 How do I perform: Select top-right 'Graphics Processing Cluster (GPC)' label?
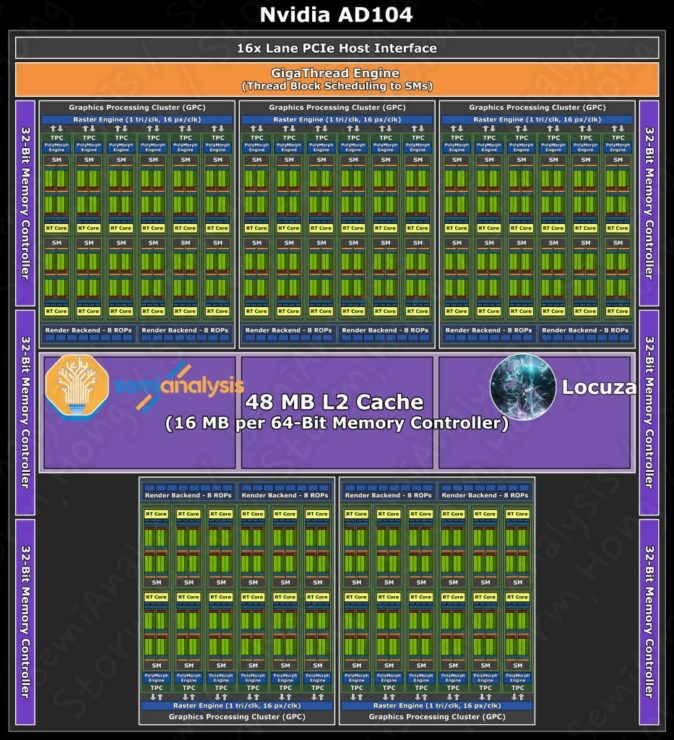pos(537,108)
